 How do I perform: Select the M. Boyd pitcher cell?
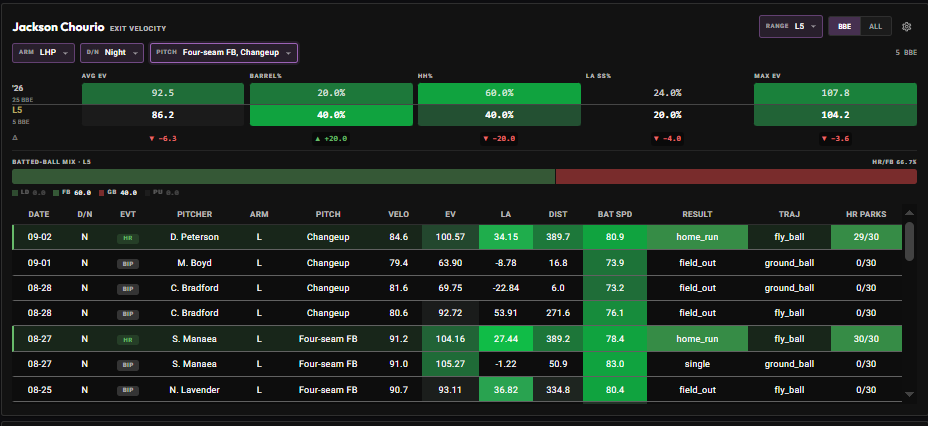pos(194,263)
